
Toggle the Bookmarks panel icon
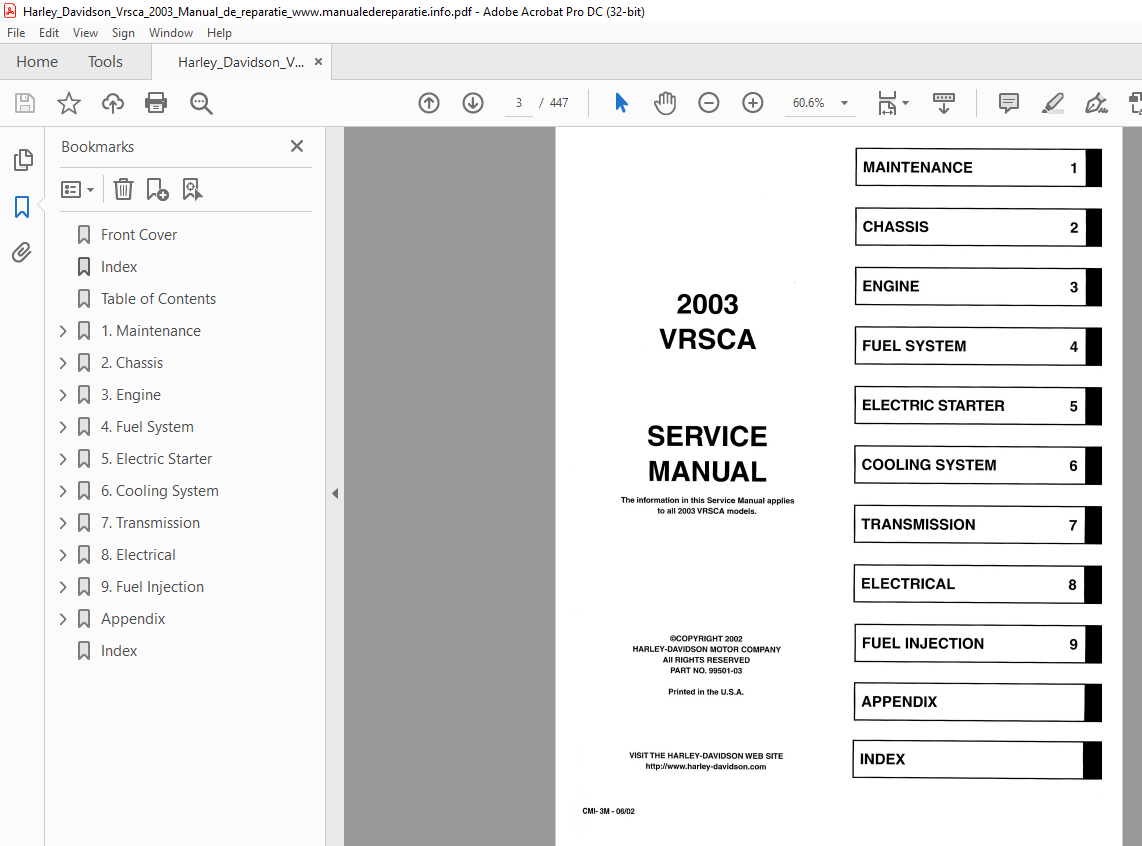pyautogui.click(x=22, y=207)
